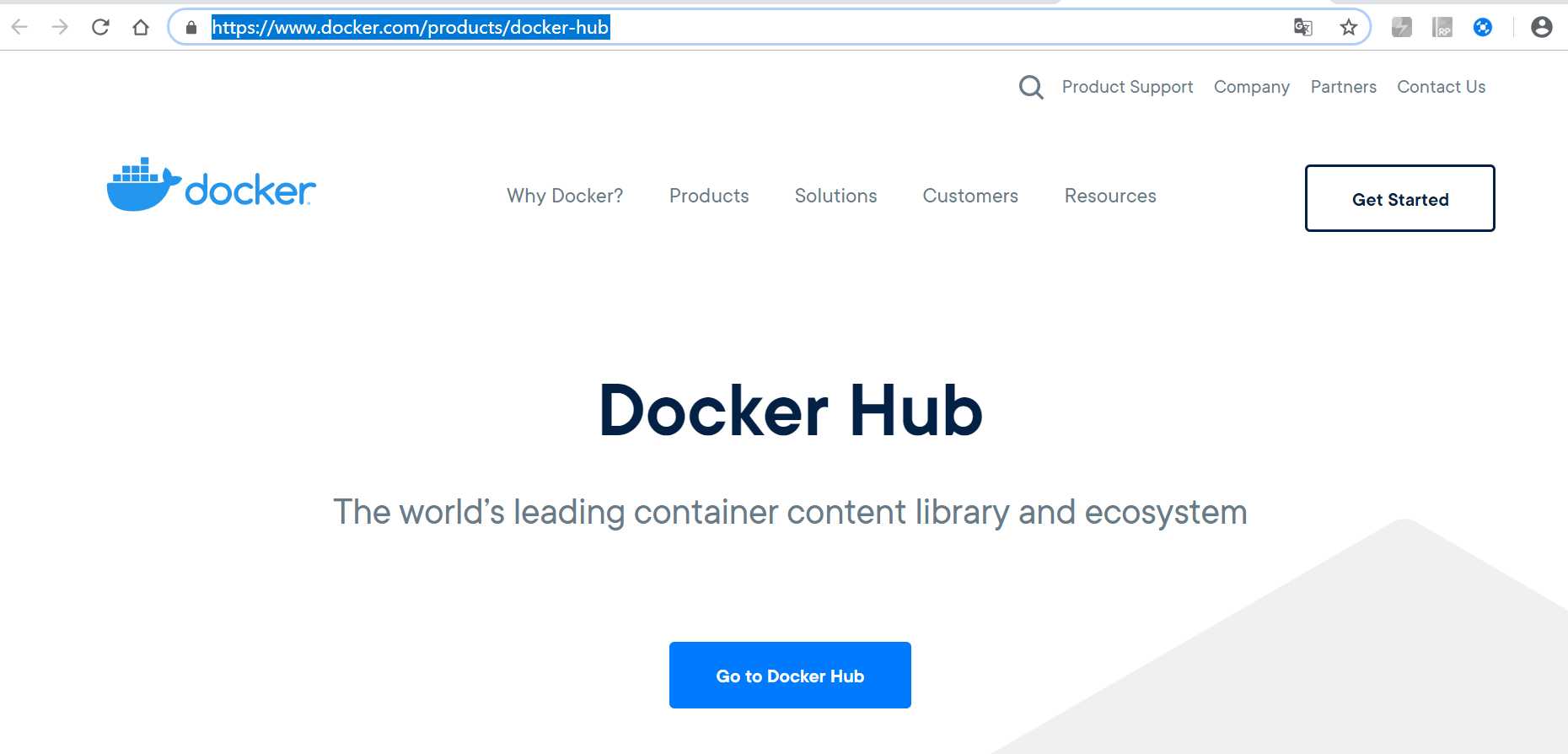
Task: Click the Docker Hub page heading
Action: (x=791, y=411)
